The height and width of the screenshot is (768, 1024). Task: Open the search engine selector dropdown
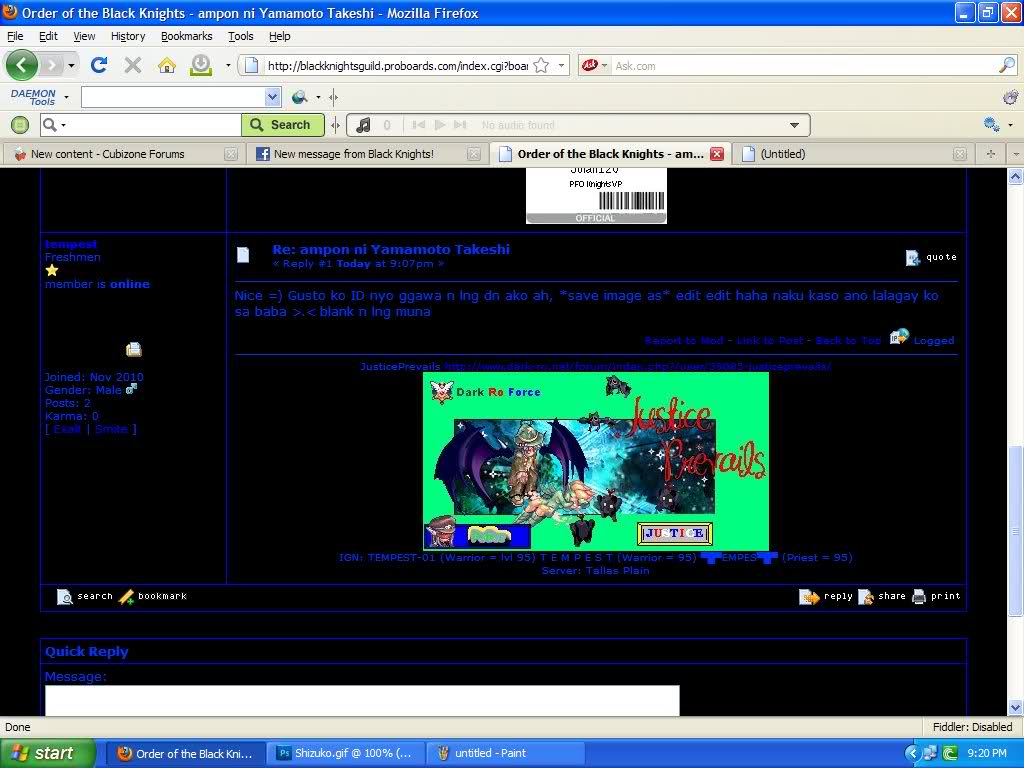click(605, 65)
